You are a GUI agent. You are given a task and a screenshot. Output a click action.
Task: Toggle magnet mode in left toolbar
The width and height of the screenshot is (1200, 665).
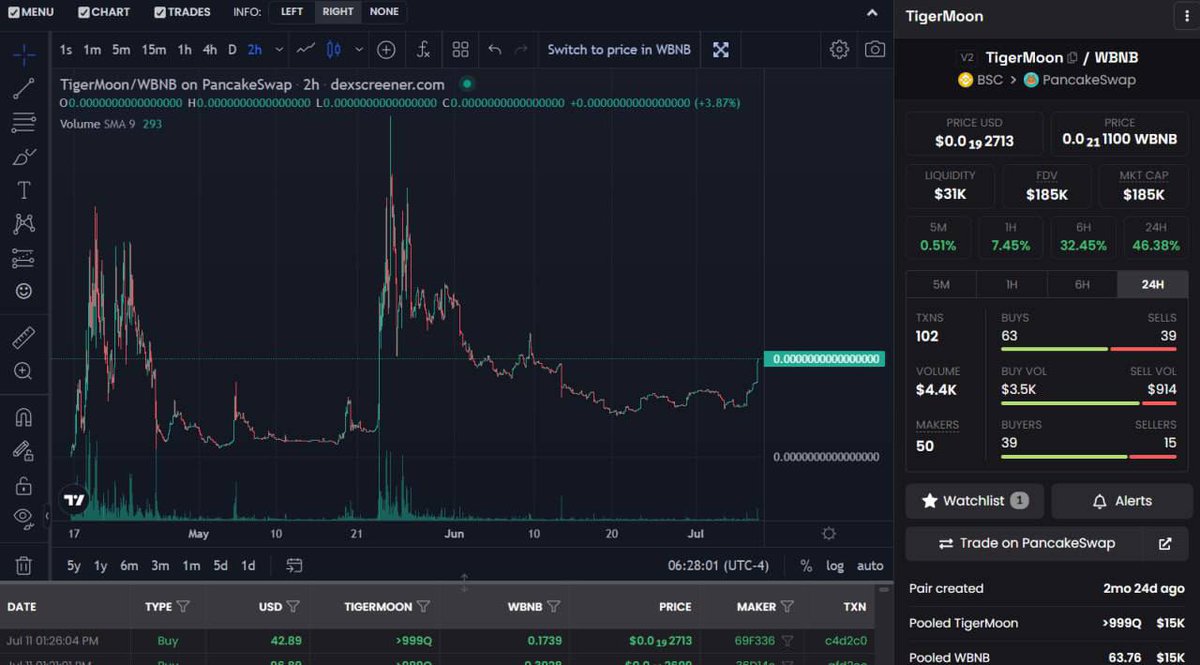[24, 417]
